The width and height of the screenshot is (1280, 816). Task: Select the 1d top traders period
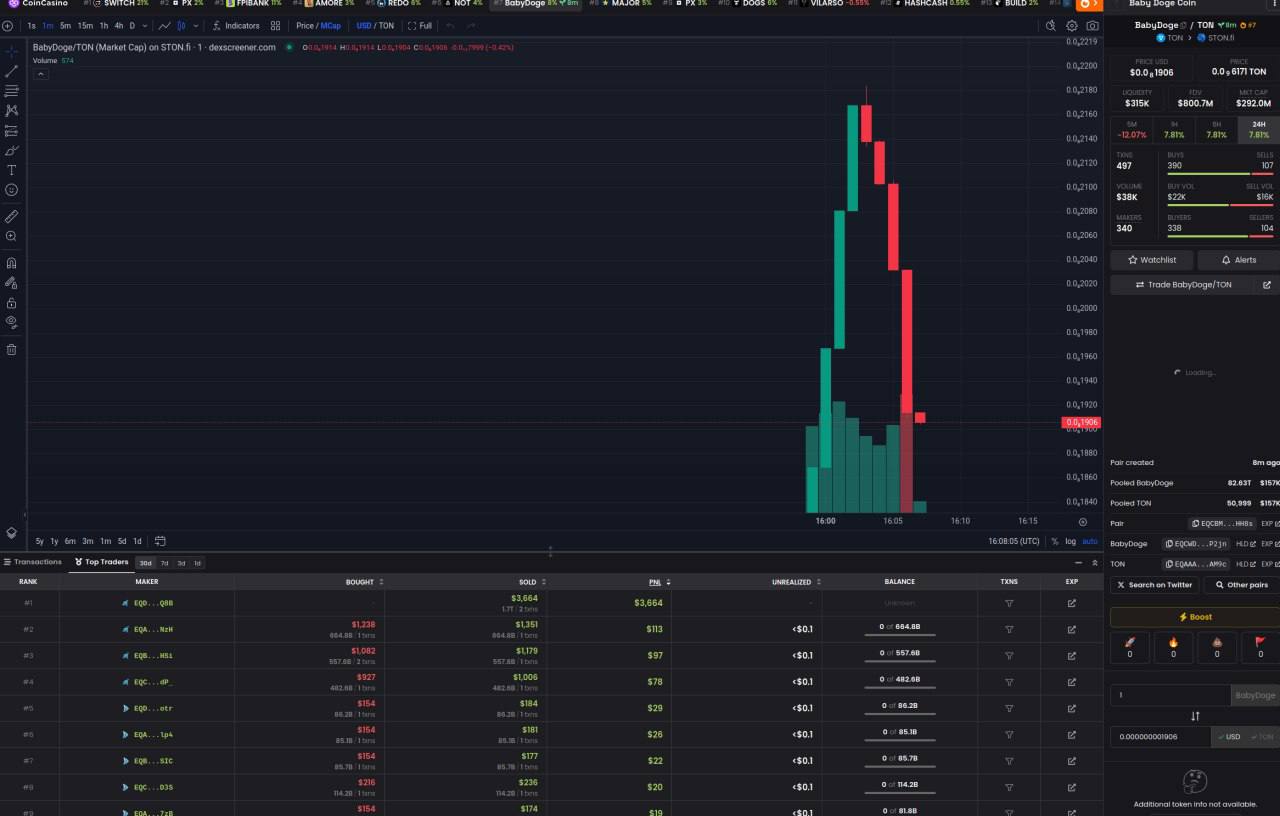click(197, 563)
